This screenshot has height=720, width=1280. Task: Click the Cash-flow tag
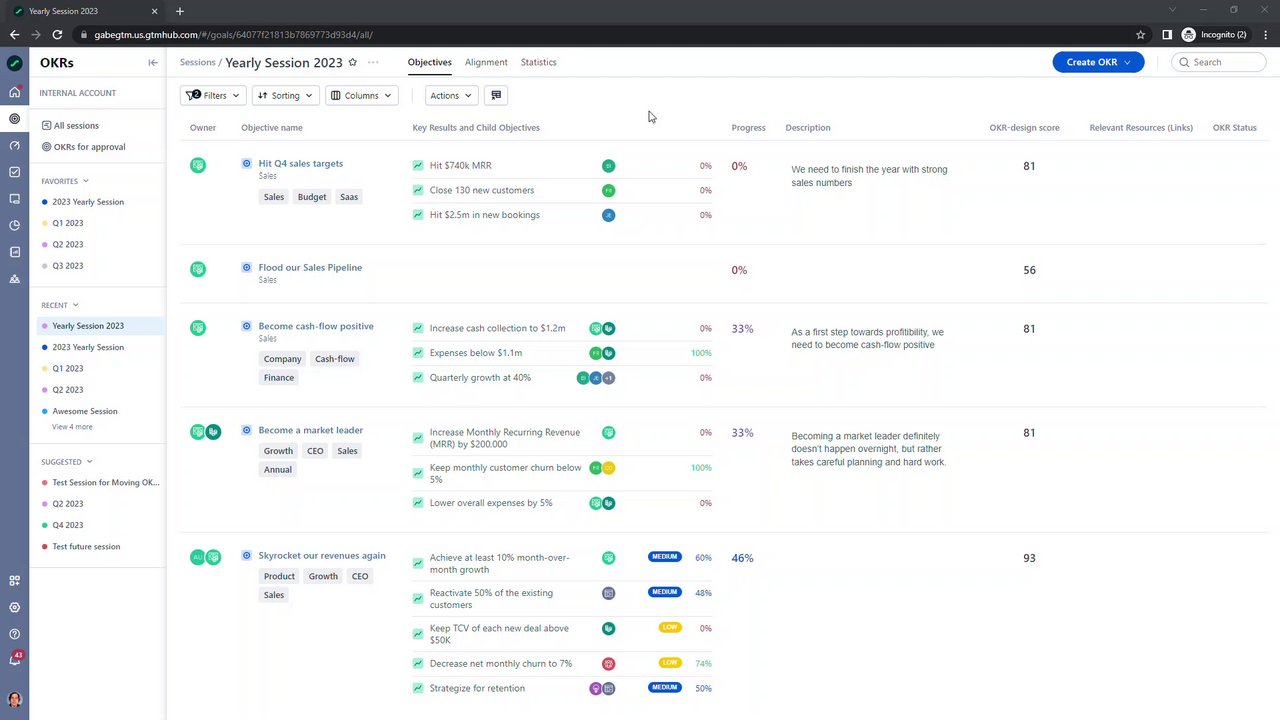pos(335,359)
